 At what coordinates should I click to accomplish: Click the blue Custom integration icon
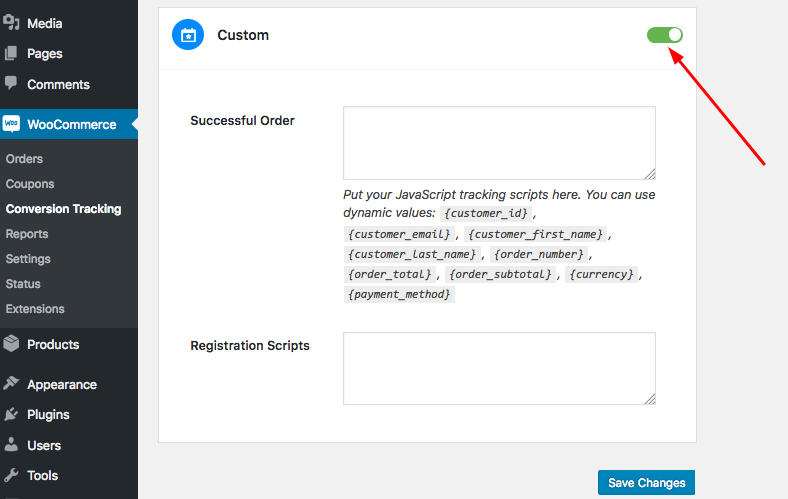(187, 35)
